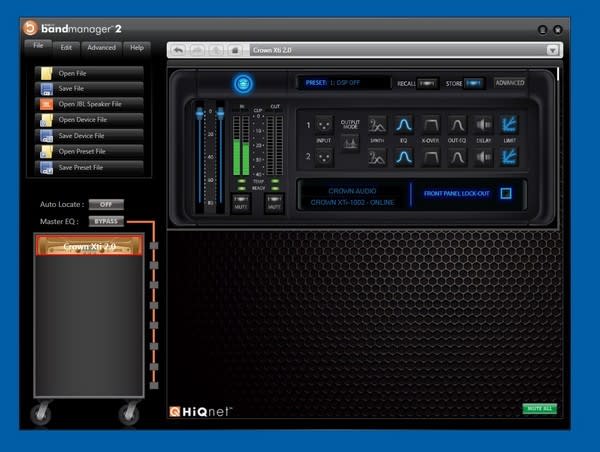The width and height of the screenshot is (600, 452).
Task: Open channel 1 EQ module
Action: coord(404,125)
